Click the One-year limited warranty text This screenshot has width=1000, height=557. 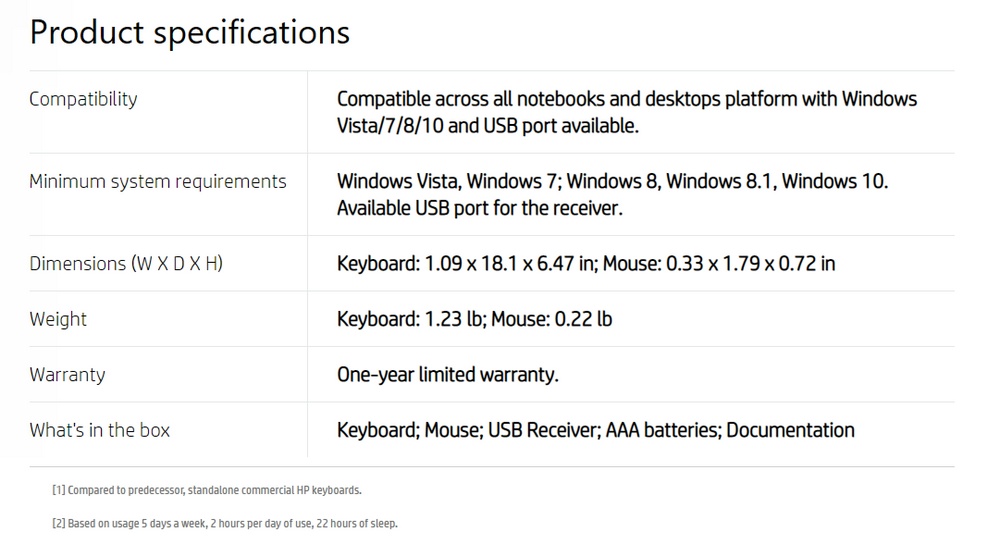[448, 375]
